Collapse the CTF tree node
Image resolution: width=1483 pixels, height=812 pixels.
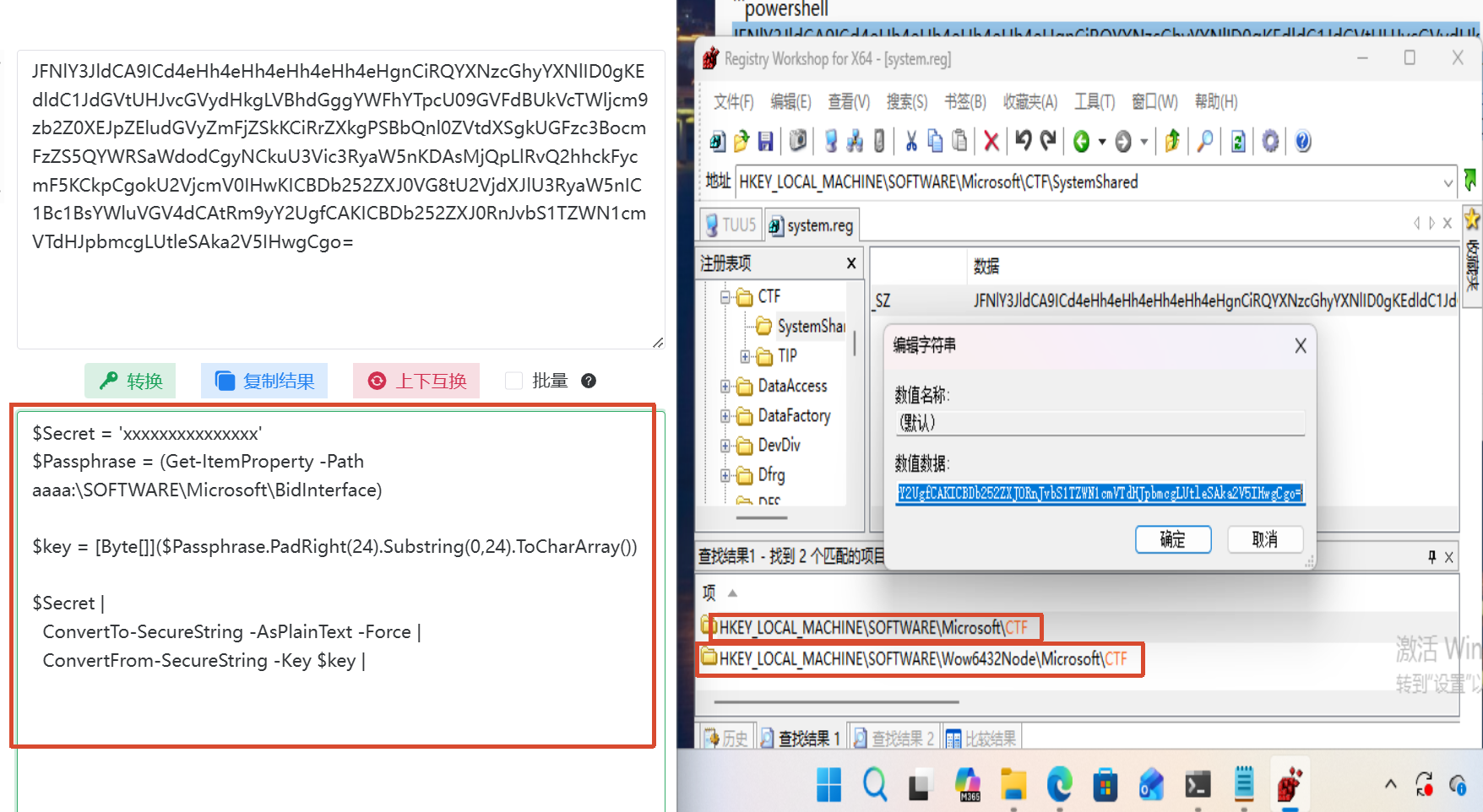tap(725, 296)
